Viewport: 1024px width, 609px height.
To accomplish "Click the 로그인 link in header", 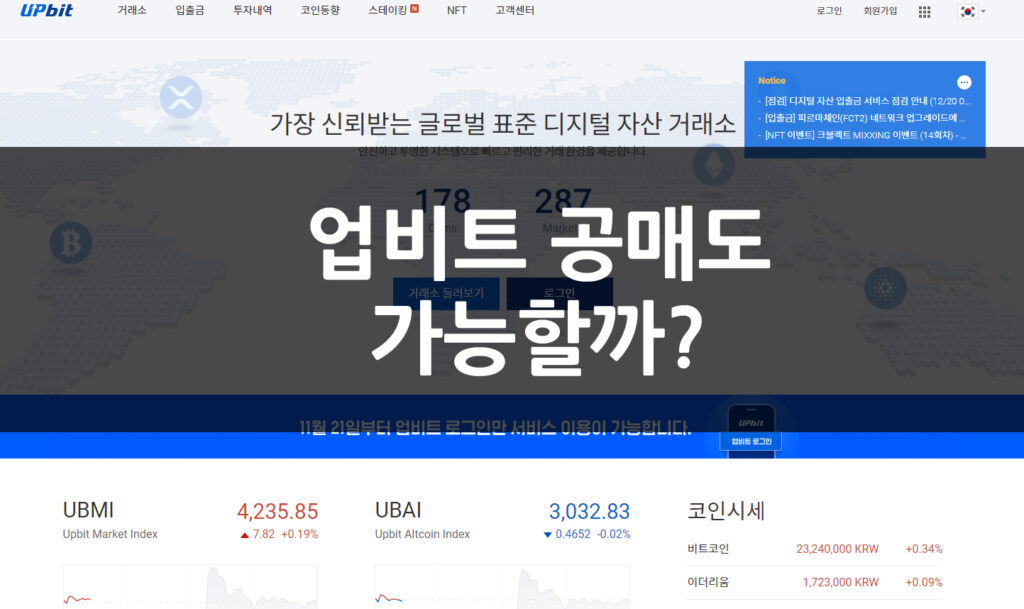I will point(829,11).
